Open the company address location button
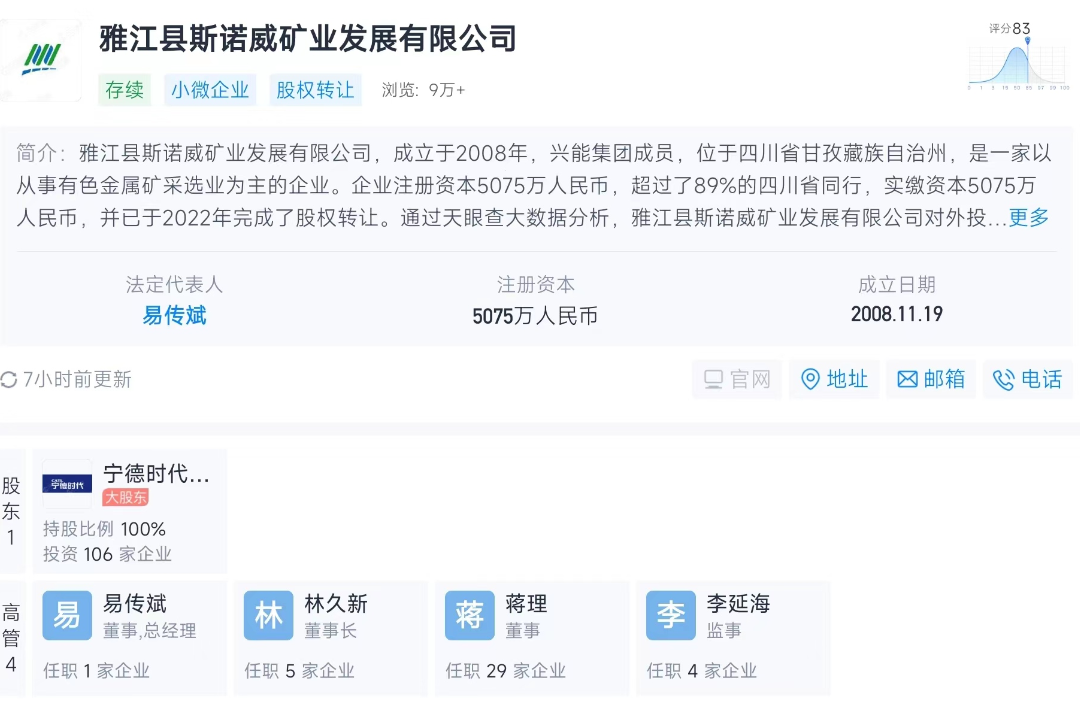 pyautogui.click(x=834, y=380)
